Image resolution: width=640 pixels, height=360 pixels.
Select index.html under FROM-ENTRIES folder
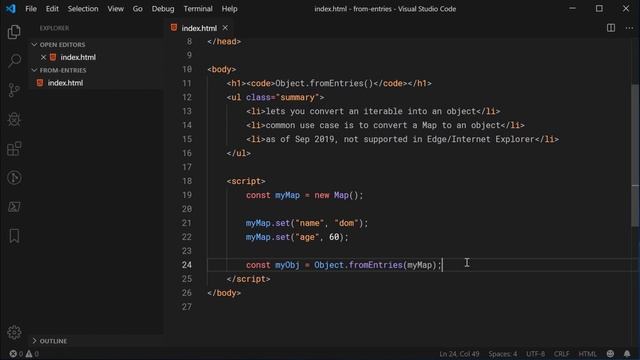[x=65, y=83]
